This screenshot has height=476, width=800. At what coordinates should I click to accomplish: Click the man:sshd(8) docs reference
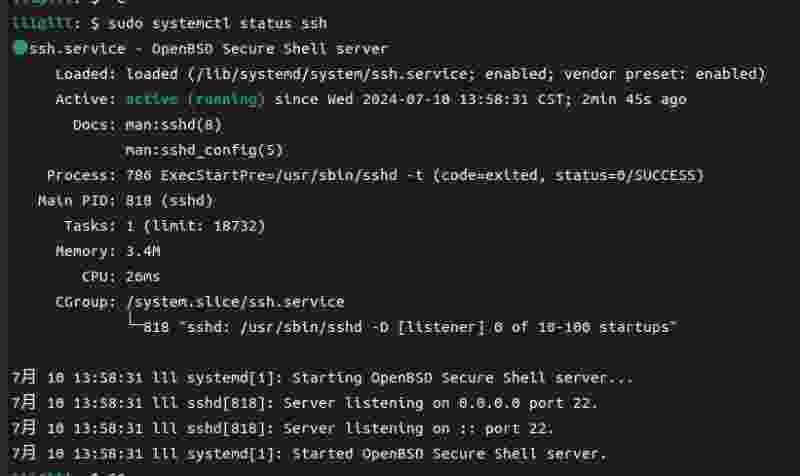[x=173, y=125]
